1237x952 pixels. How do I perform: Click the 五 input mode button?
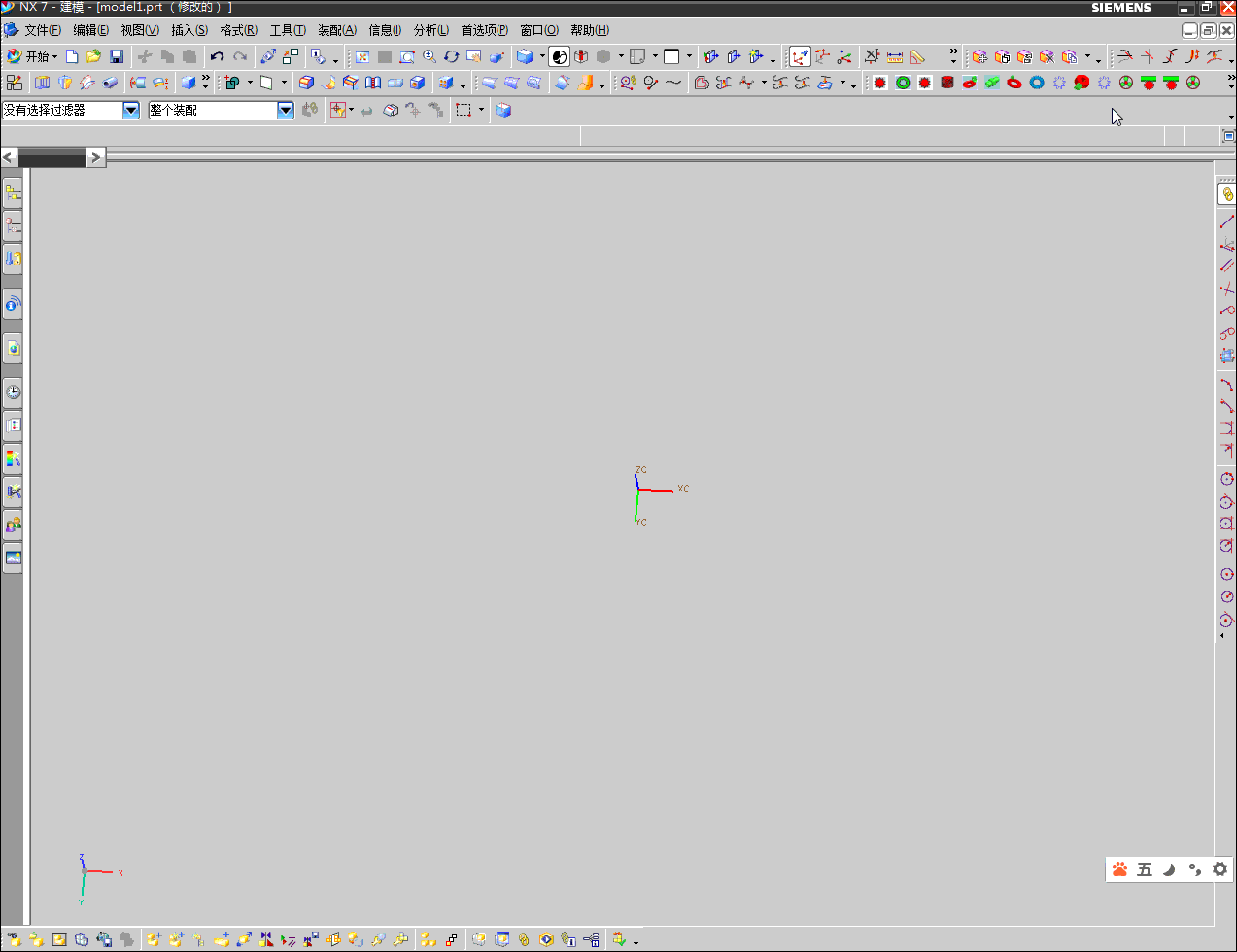click(x=1145, y=869)
